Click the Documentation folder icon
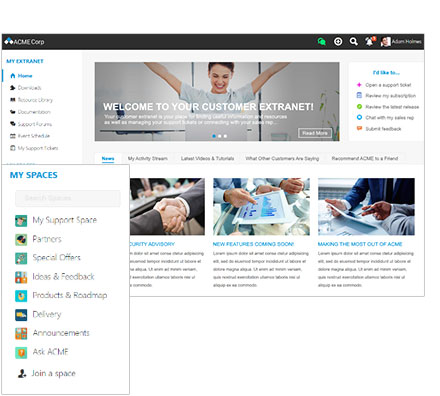This screenshot has height=396, width=440. click(13, 112)
